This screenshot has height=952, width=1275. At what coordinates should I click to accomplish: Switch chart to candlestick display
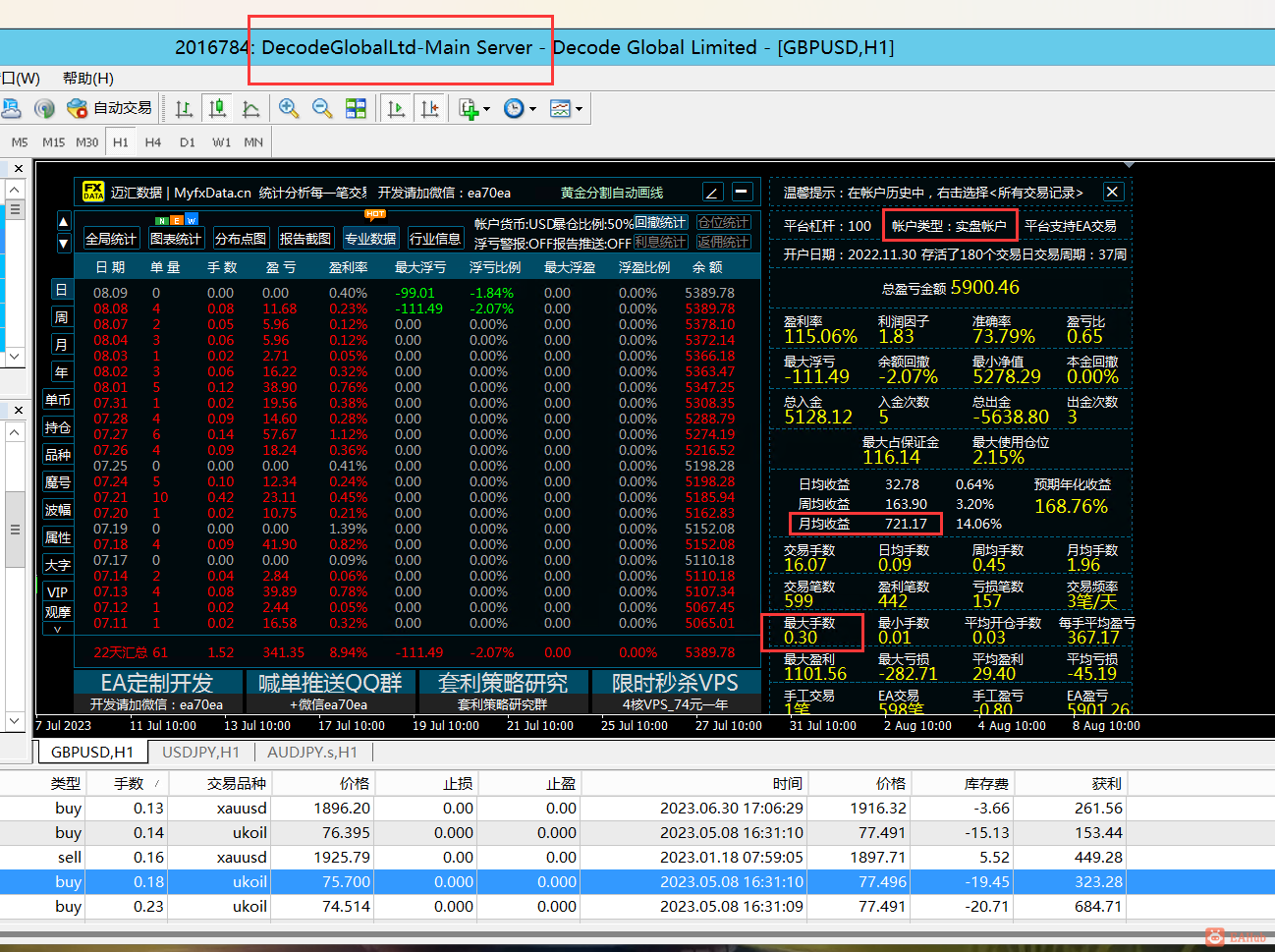point(218,108)
